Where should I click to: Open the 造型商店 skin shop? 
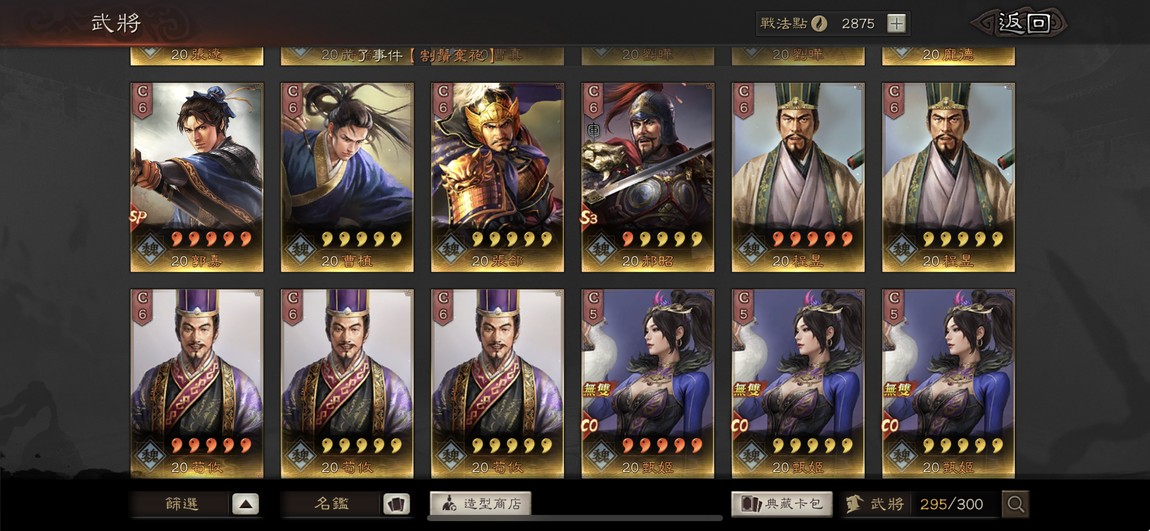click(x=480, y=504)
